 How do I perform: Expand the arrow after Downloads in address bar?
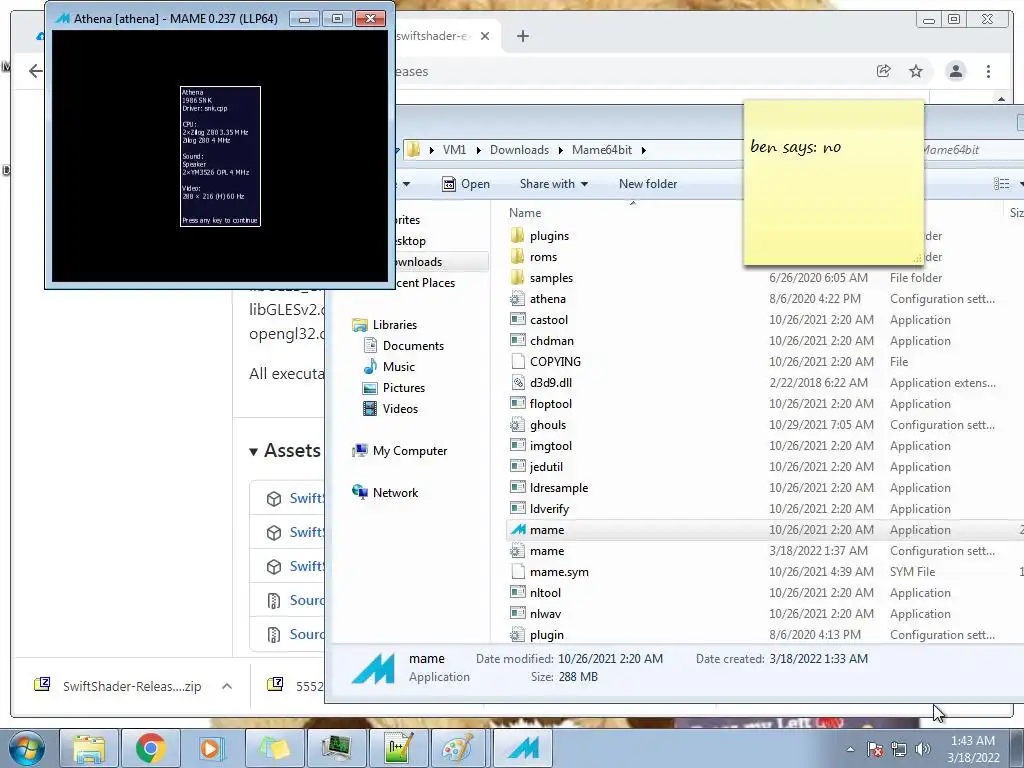pyautogui.click(x=560, y=150)
